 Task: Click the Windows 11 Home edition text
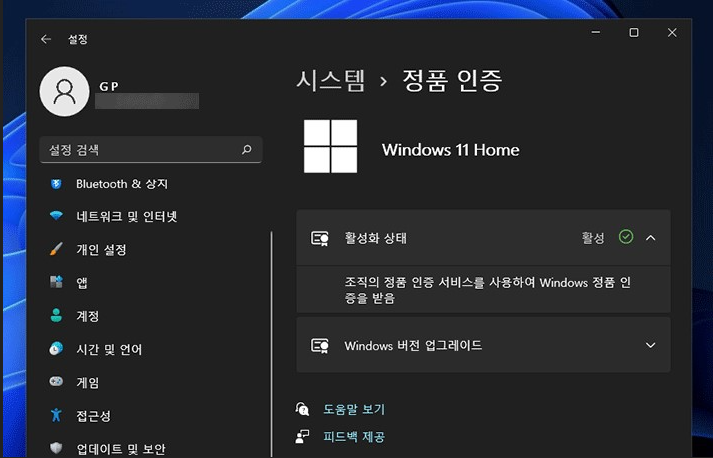451,150
